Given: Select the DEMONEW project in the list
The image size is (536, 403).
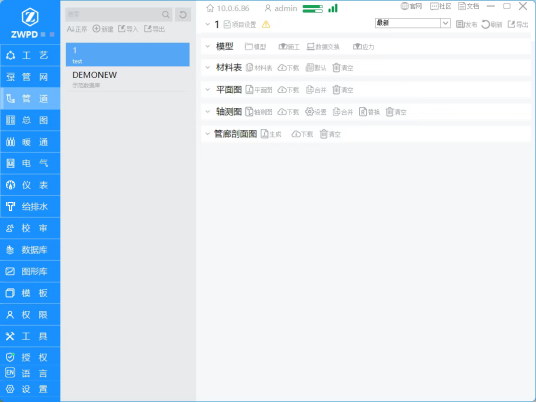Looking at the screenshot, I should click(128, 79).
